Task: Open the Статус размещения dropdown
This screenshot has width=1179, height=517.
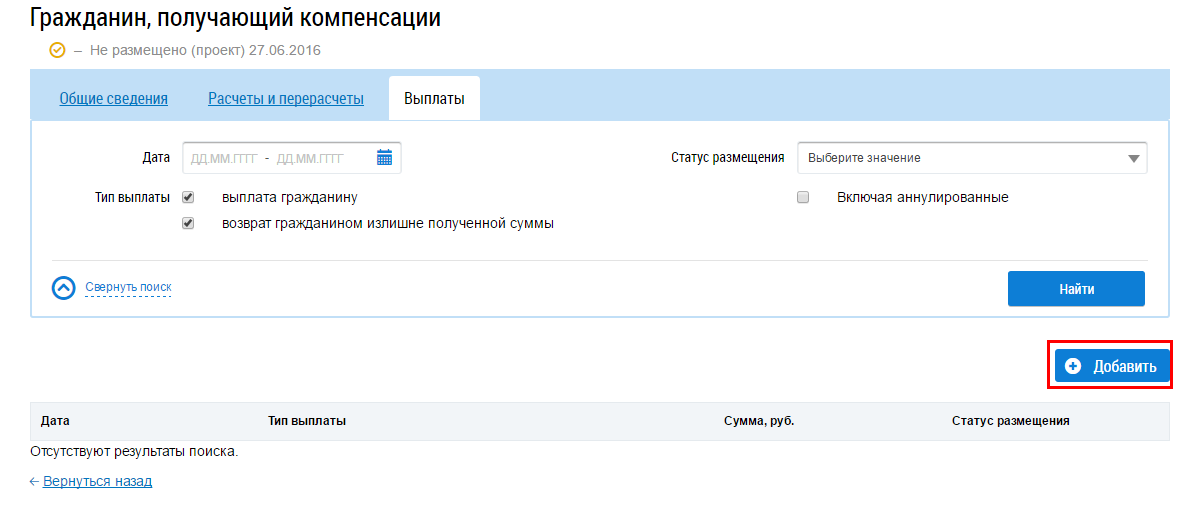Action: click(x=971, y=158)
